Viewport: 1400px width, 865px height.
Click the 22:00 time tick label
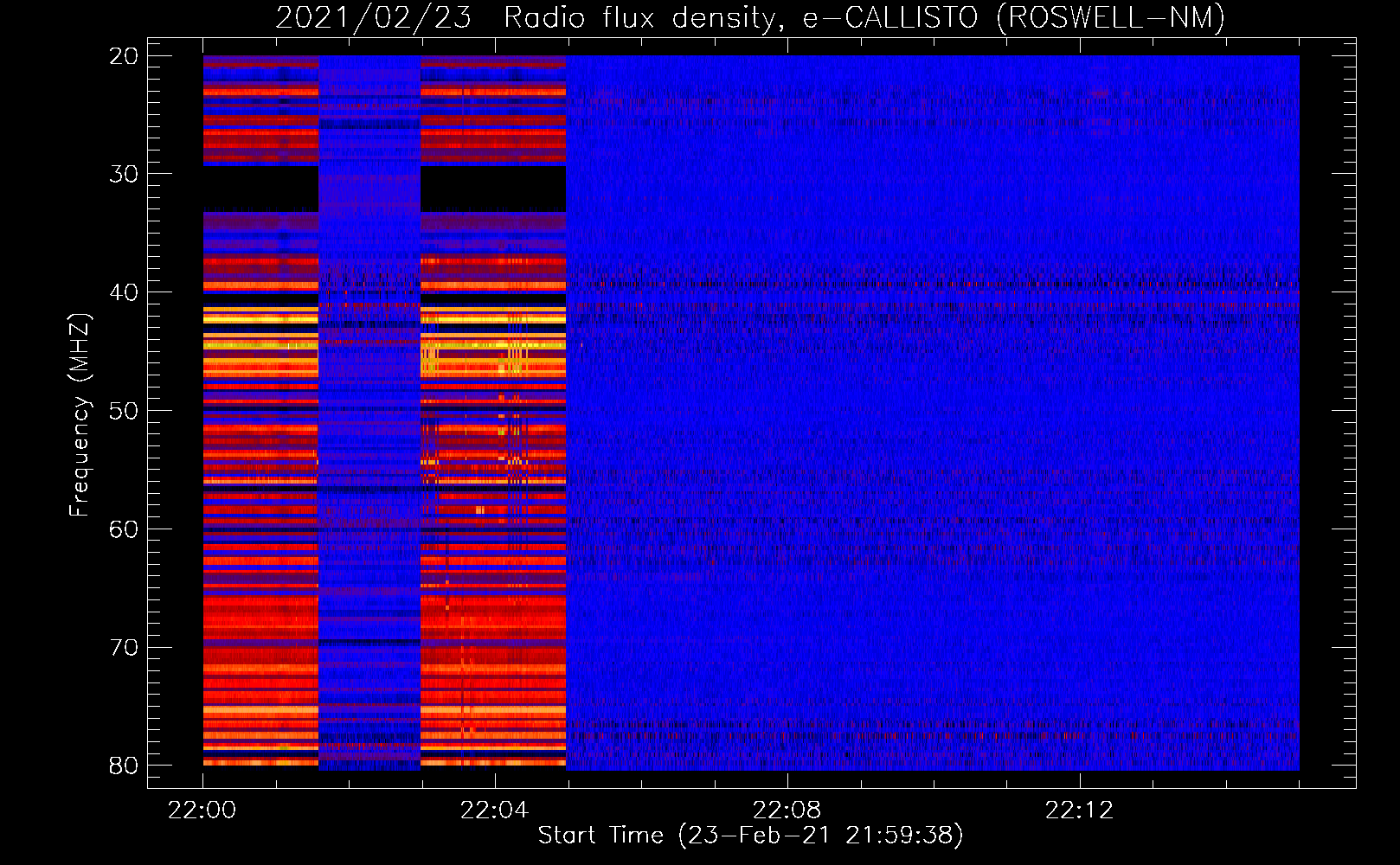pyautogui.click(x=202, y=811)
